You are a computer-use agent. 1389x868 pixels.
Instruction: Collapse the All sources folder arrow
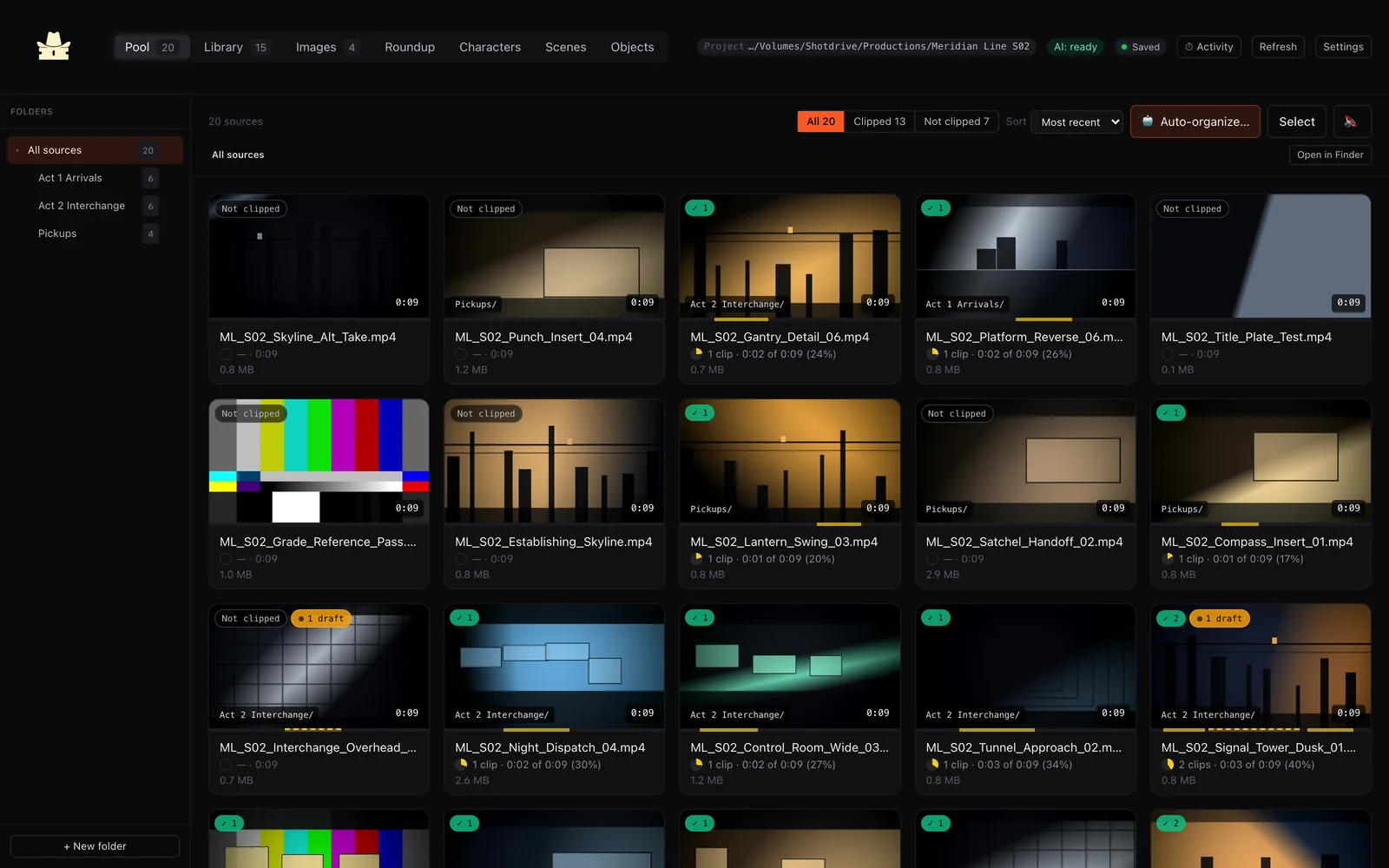tap(17, 150)
